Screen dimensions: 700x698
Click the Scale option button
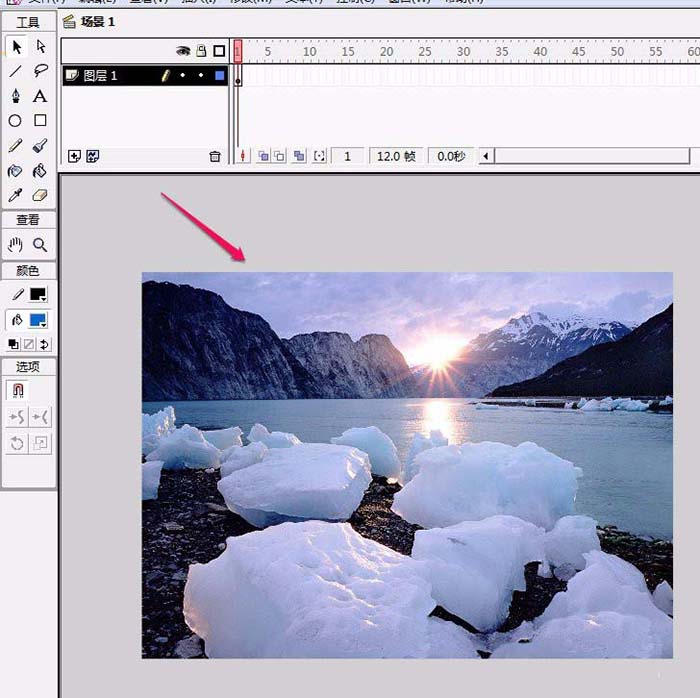[x=40, y=444]
